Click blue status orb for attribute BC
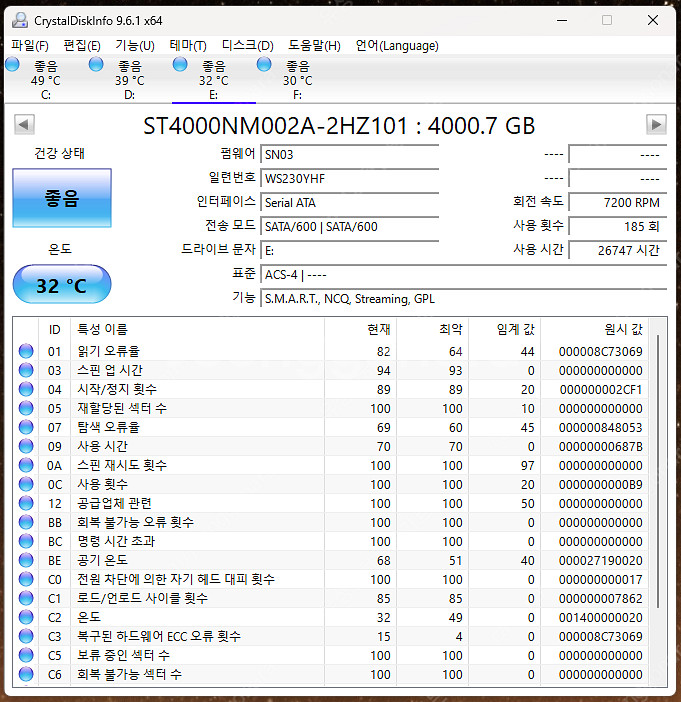 point(26,541)
